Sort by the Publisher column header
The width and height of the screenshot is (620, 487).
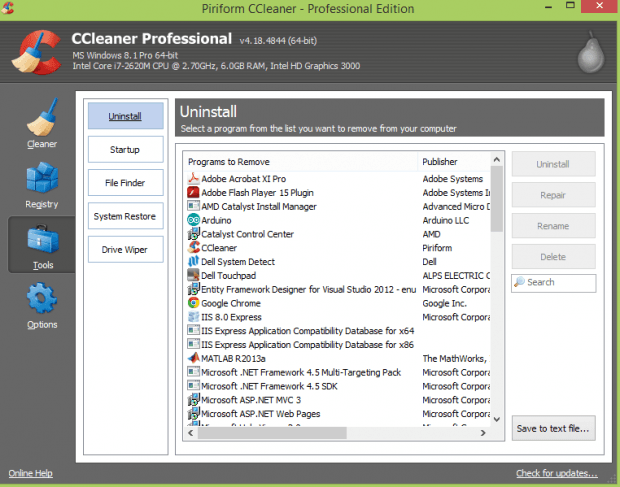454,162
